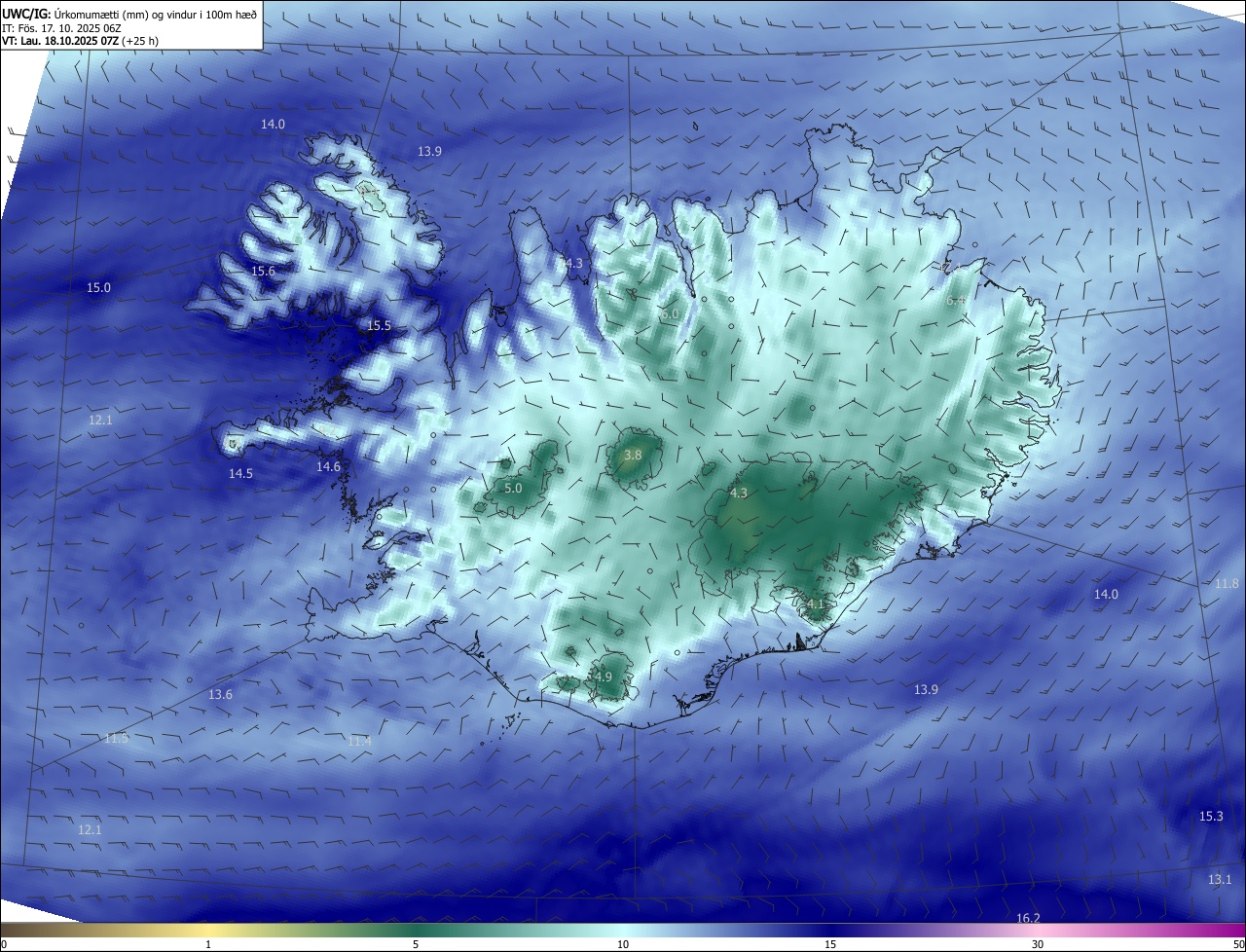1246x952 pixels.
Task: Click the 14.5 value near Snæfellsnes
Action: tap(240, 474)
